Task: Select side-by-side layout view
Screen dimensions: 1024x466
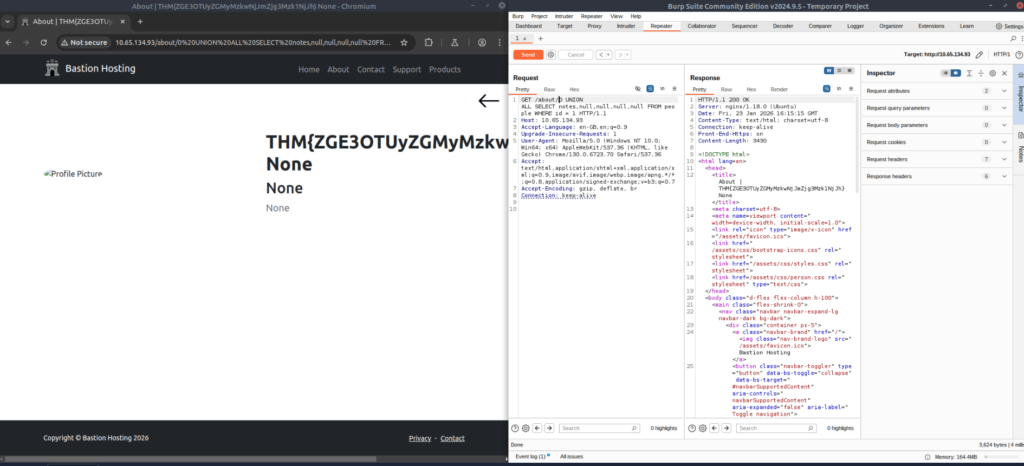Action: tap(829, 70)
